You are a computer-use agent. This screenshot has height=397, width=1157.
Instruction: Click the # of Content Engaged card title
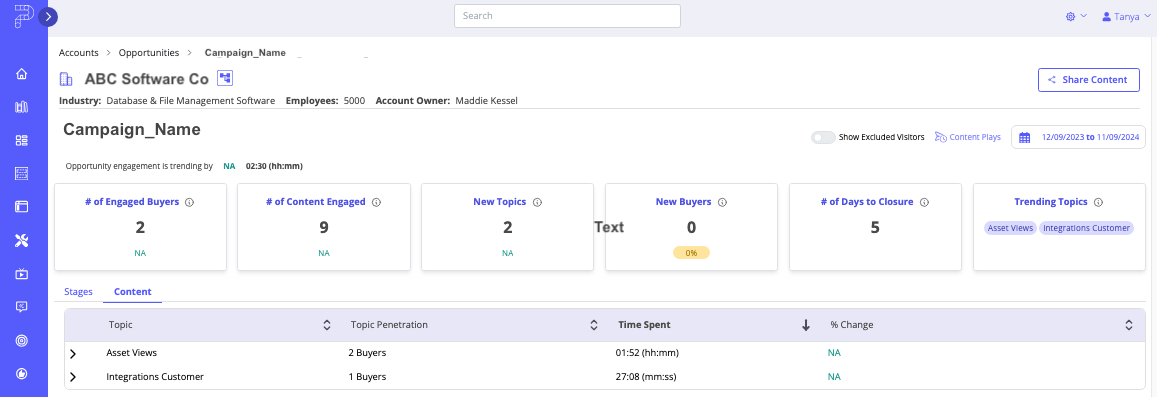(316, 201)
